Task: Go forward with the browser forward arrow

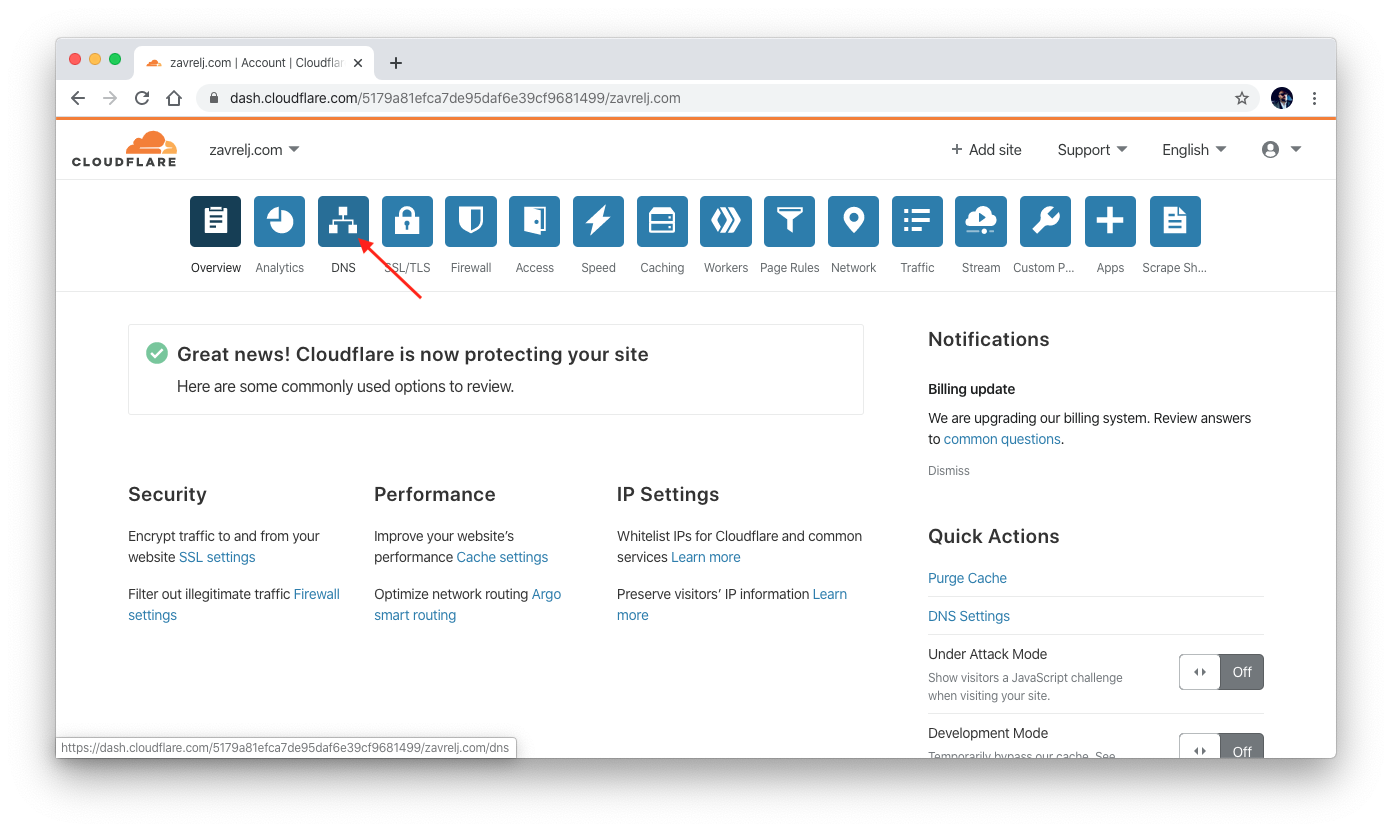Action: (x=110, y=98)
